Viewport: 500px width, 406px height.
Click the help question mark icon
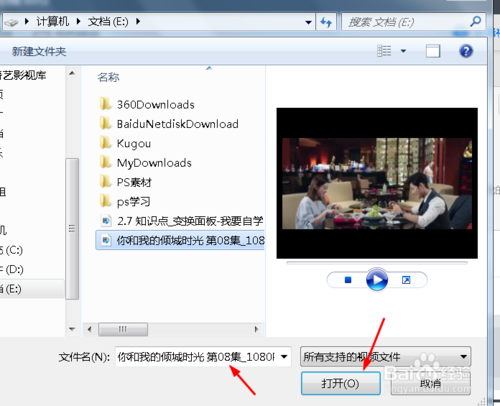pos(466,51)
